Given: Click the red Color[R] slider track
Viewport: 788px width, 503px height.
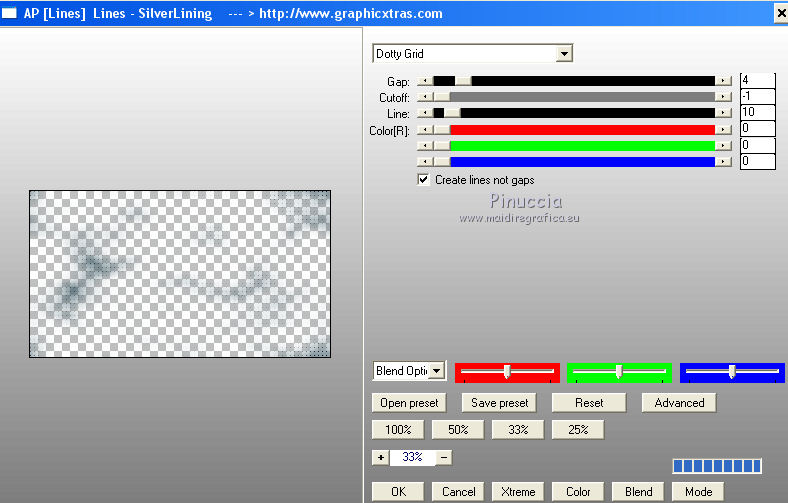Looking at the screenshot, I should coord(582,130).
